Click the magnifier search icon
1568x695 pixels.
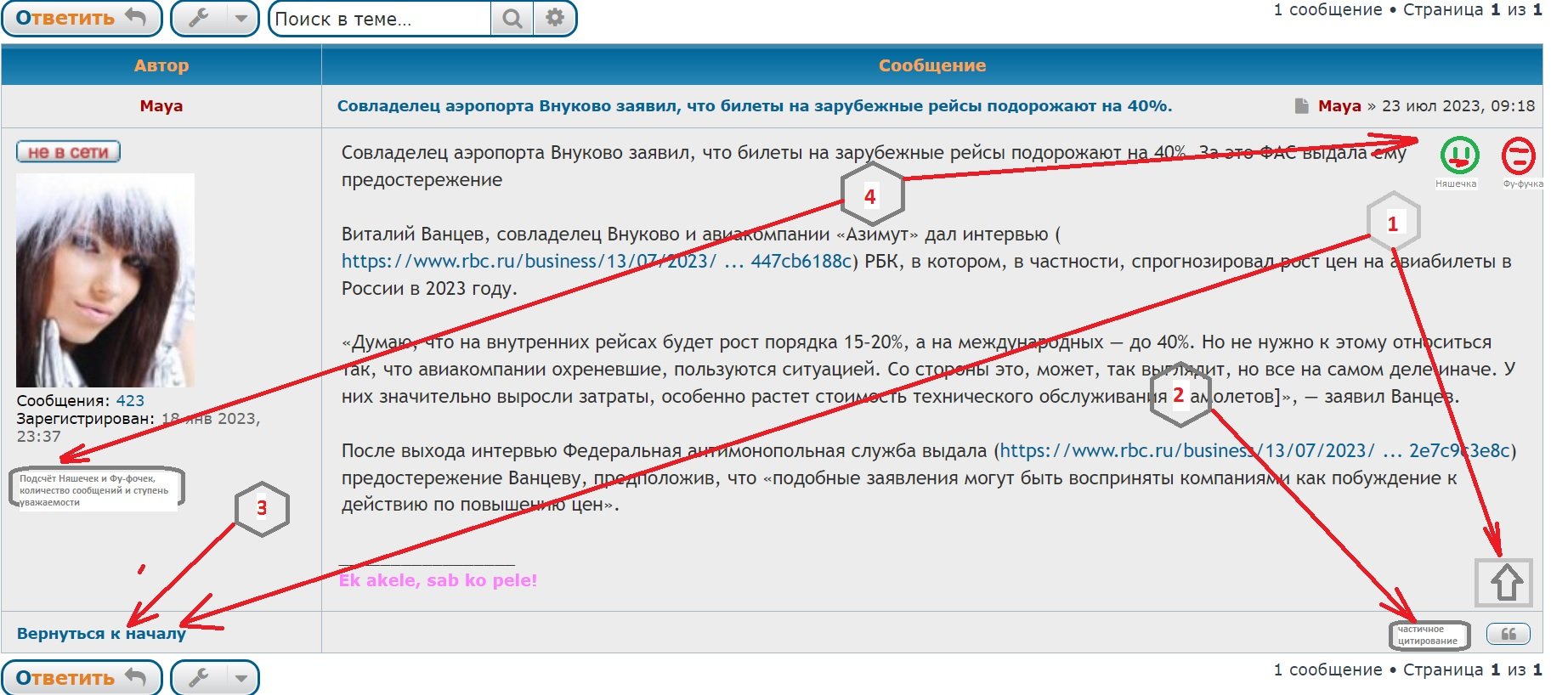tap(512, 19)
